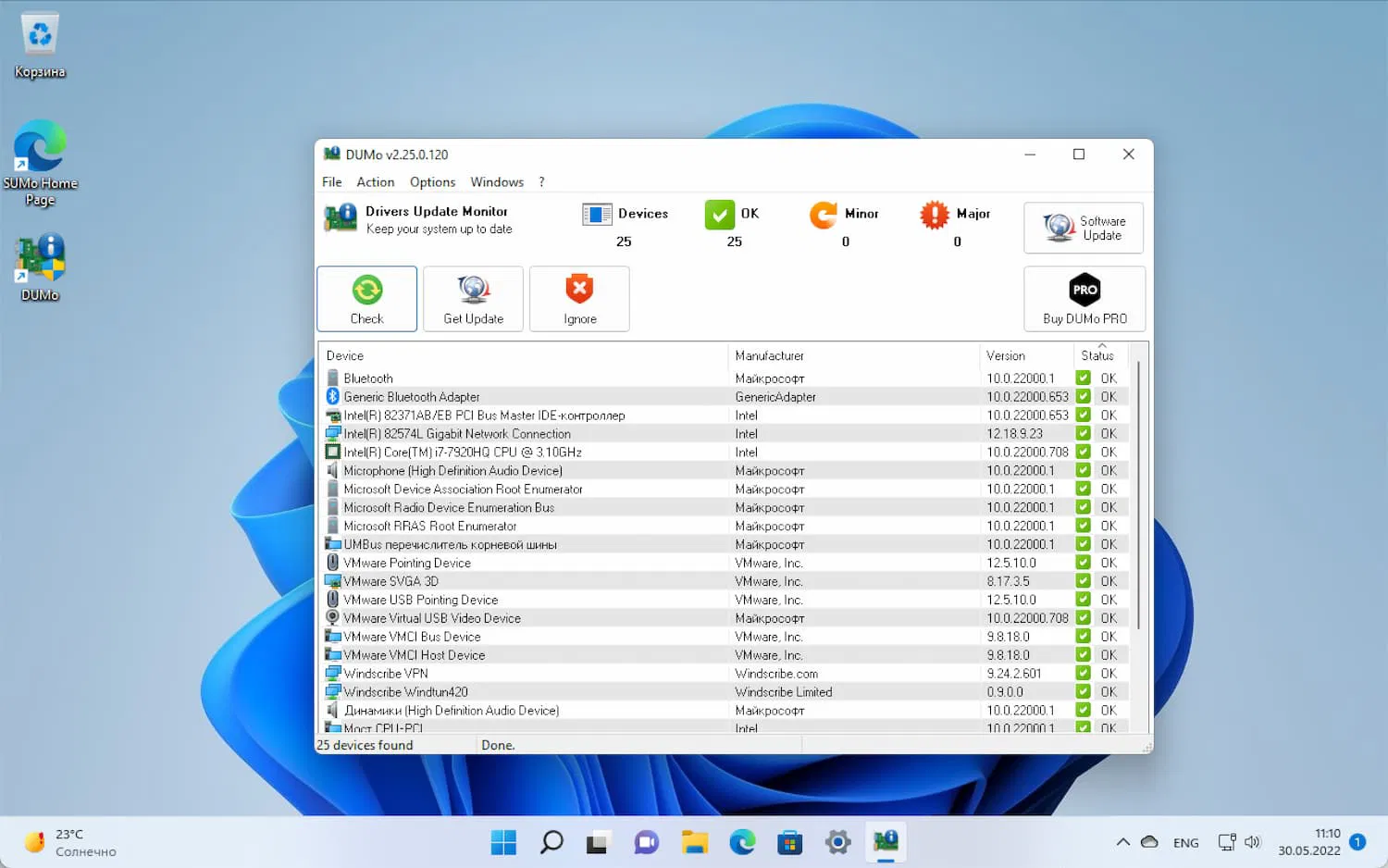
Task: Select the Intel Core i7-7920HQ CPU device row
Action: 463,452
